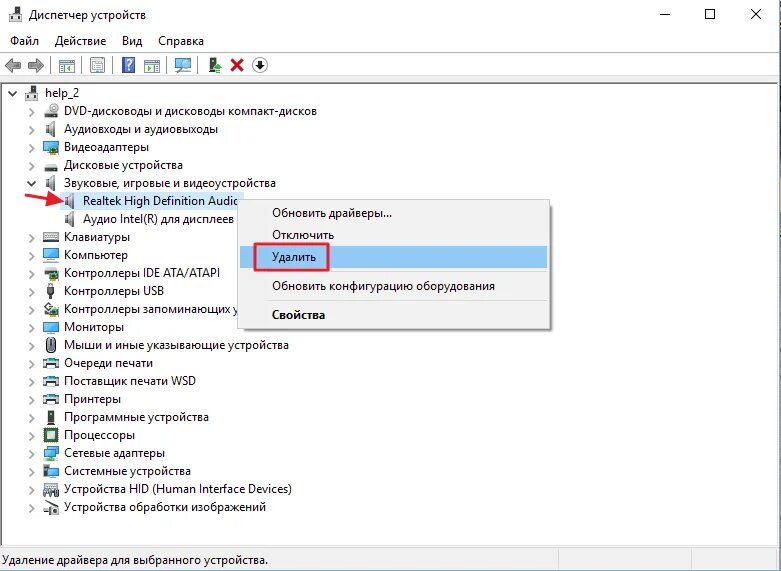
Task: Expand the Программные устройства category
Action: tap(31, 418)
